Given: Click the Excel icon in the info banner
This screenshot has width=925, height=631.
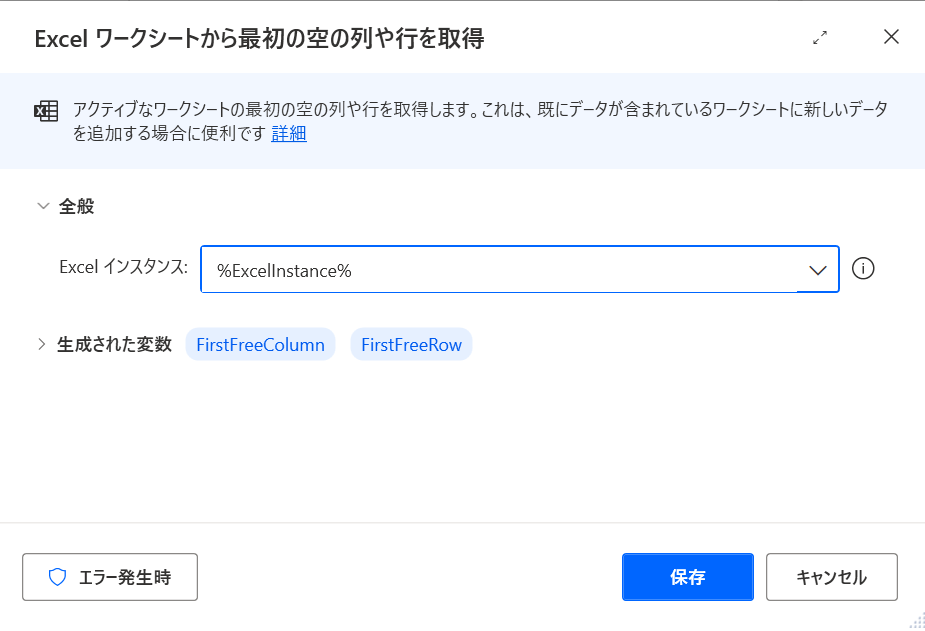Looking at the screenshot, I should (x=46, y=110).
